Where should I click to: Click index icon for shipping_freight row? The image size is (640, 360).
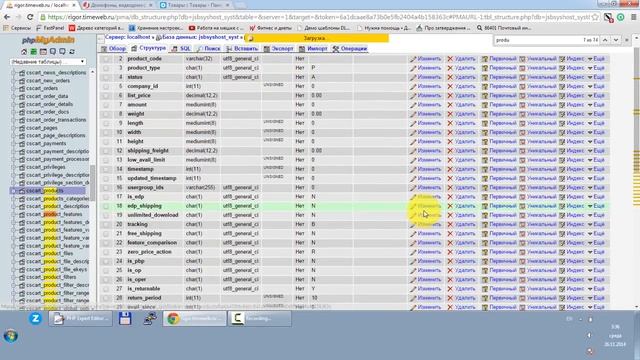562,151
